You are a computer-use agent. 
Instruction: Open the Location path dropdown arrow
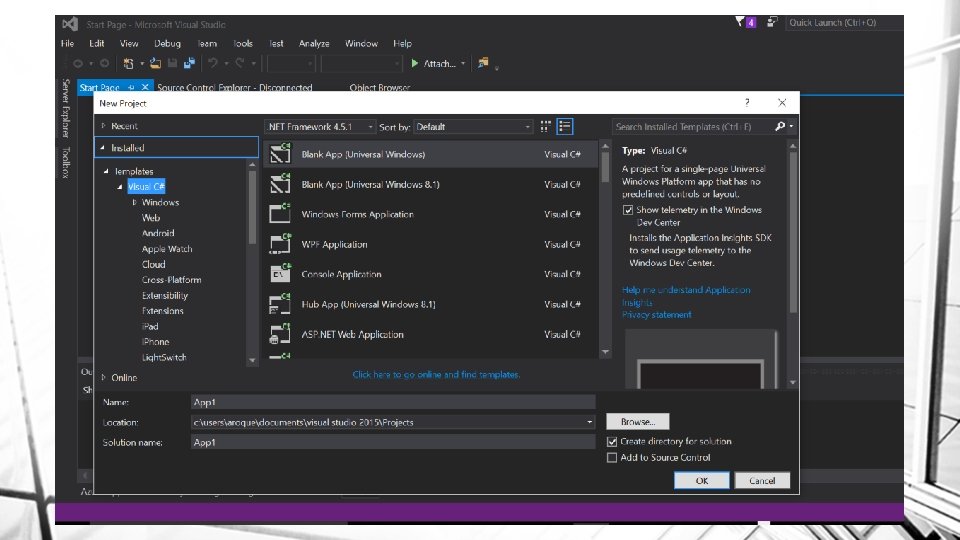point(589,422)
